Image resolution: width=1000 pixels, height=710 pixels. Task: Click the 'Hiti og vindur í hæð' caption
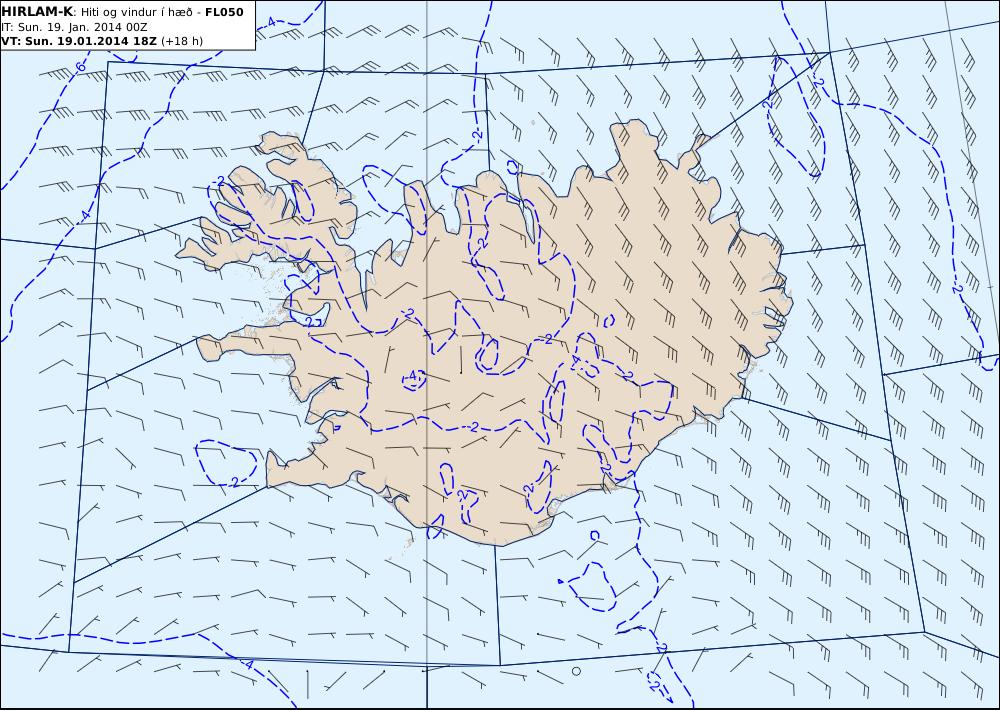point(136,12)
